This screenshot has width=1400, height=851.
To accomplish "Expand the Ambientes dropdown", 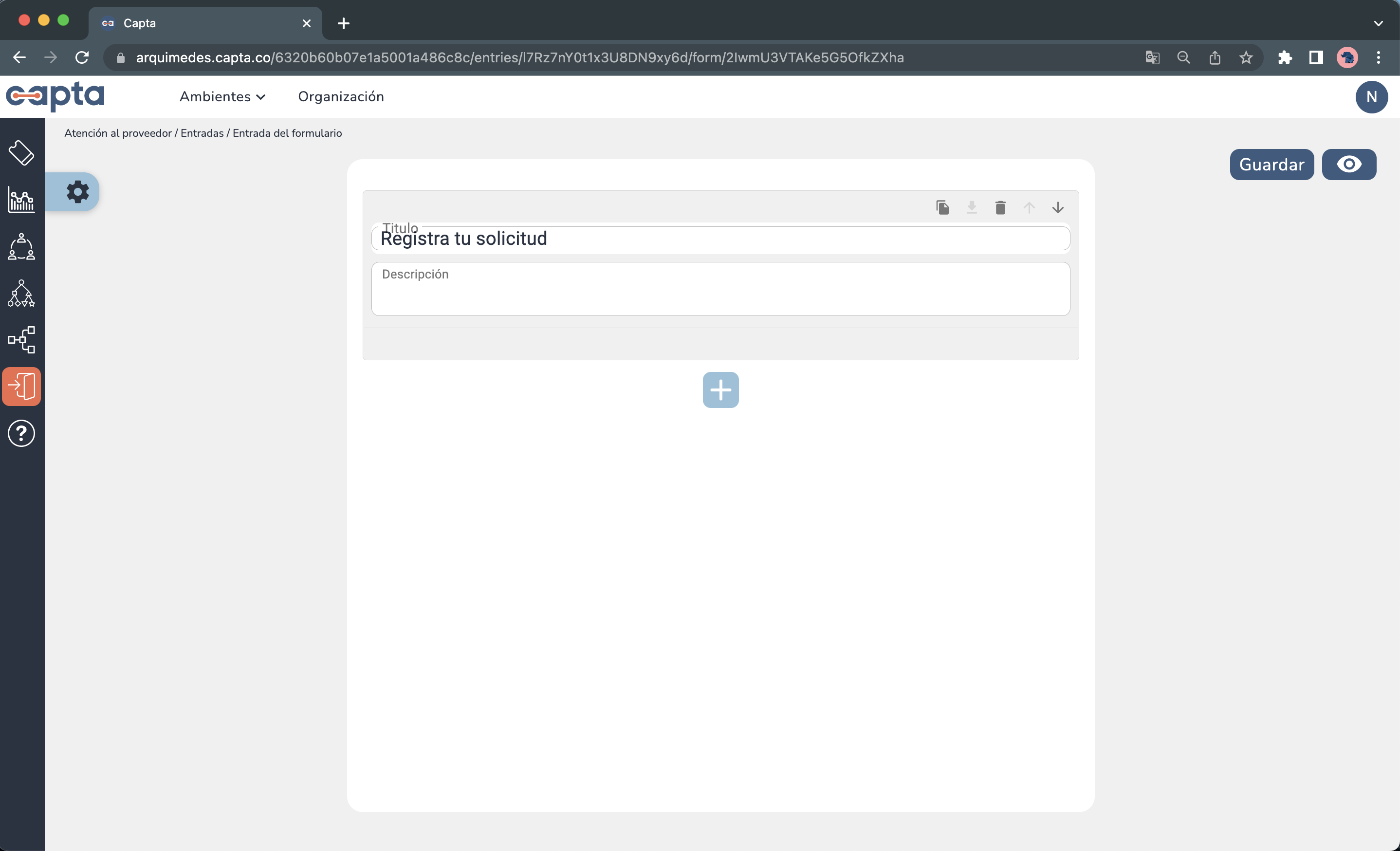I will [x=222, y=96].
